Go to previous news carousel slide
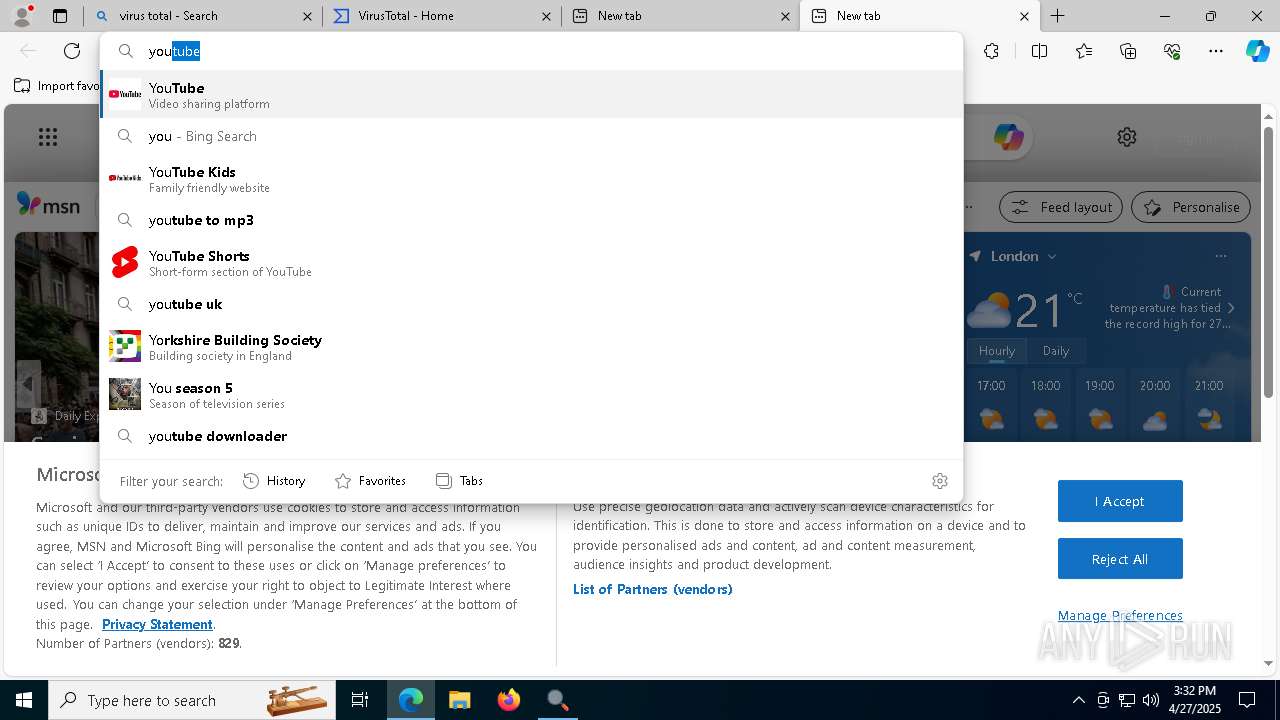Viewport: 1280px width, 720px height. coord(28,384)
